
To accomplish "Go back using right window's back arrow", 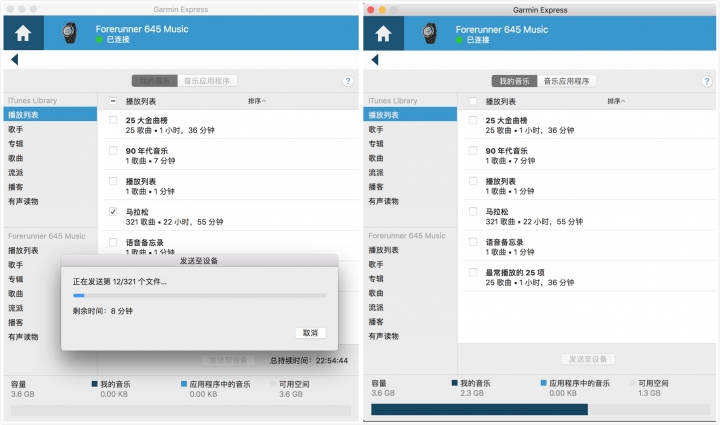I will 375,60.
